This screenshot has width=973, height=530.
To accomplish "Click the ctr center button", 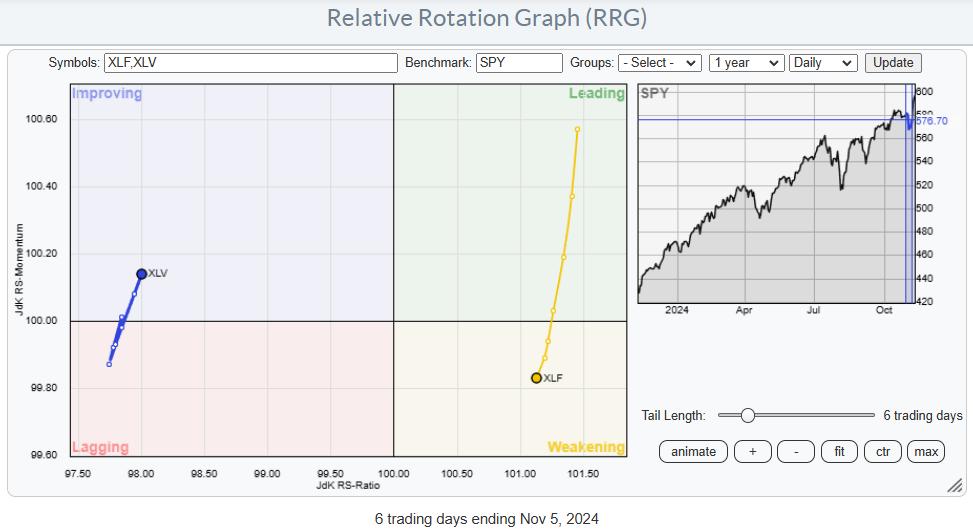I will click(882, 452).
